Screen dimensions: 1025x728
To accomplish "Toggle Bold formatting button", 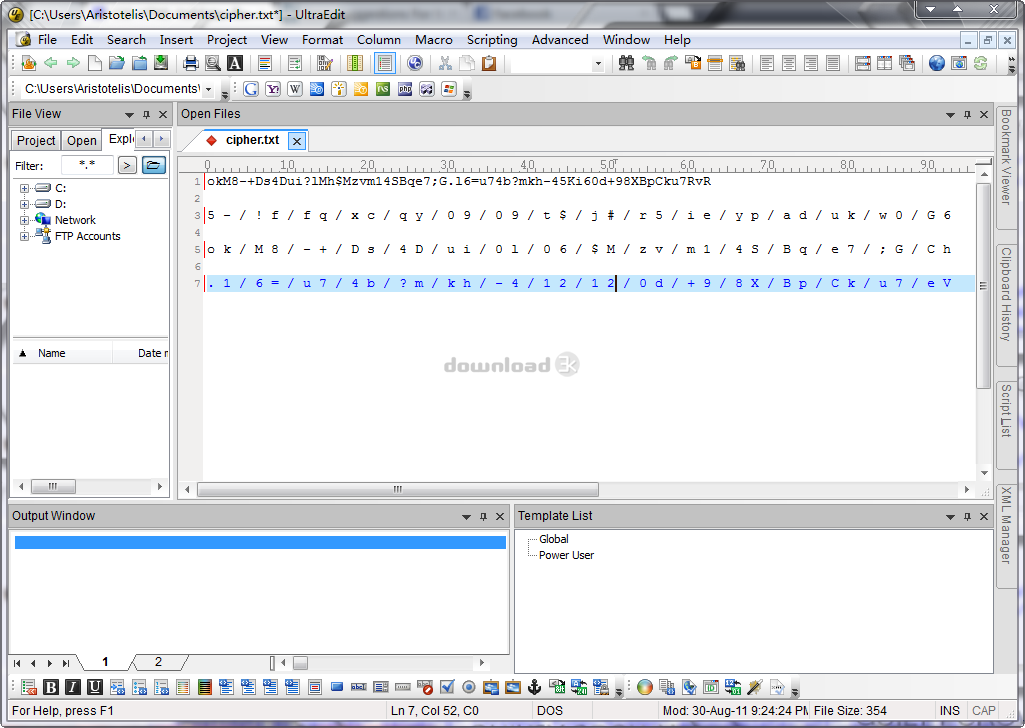I will click(50, 687).
